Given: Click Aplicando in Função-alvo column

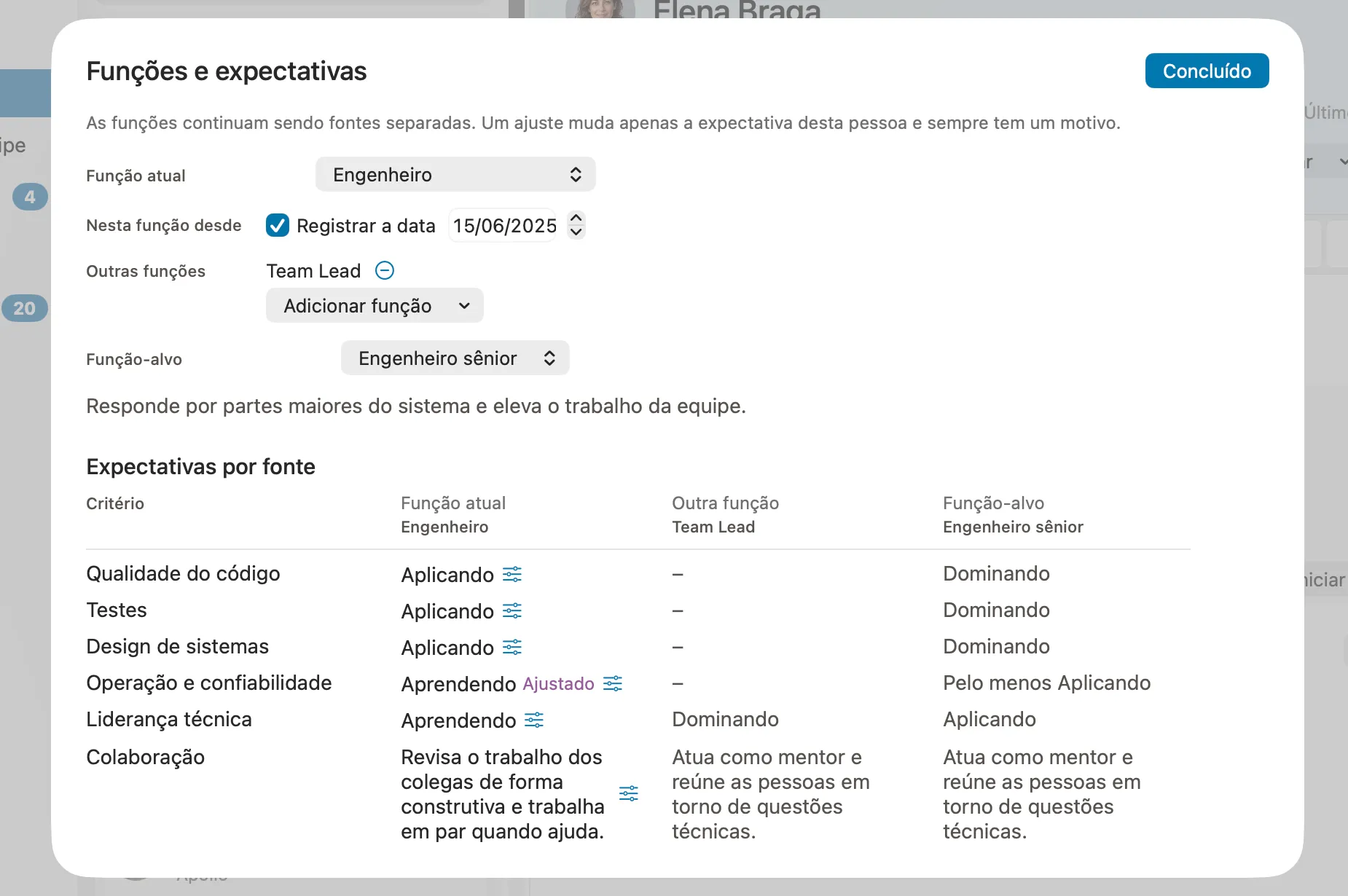Looking at the screenshot, I should coord(989,720).
